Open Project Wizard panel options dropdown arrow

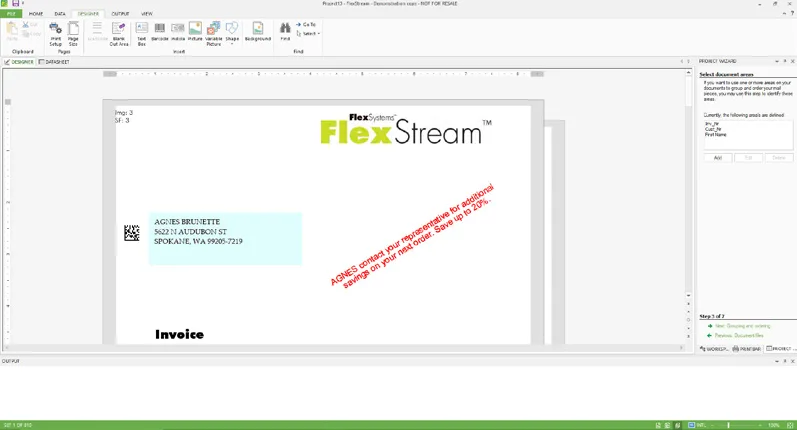pyautogui.click(x=777, y=62)
